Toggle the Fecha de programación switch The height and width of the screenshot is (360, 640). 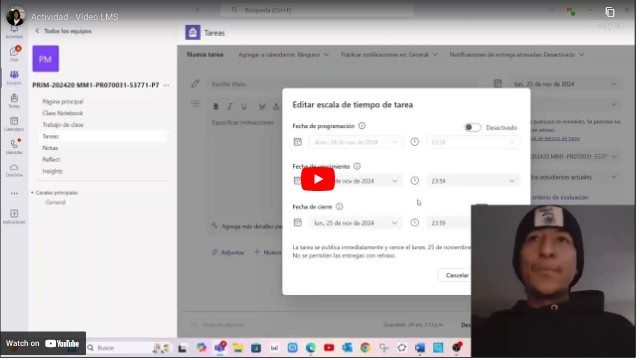click(x=473, y=127)
